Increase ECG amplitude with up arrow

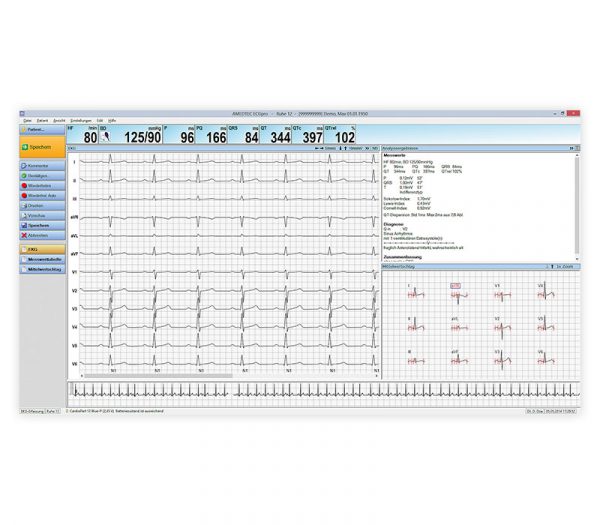(345, 148)
